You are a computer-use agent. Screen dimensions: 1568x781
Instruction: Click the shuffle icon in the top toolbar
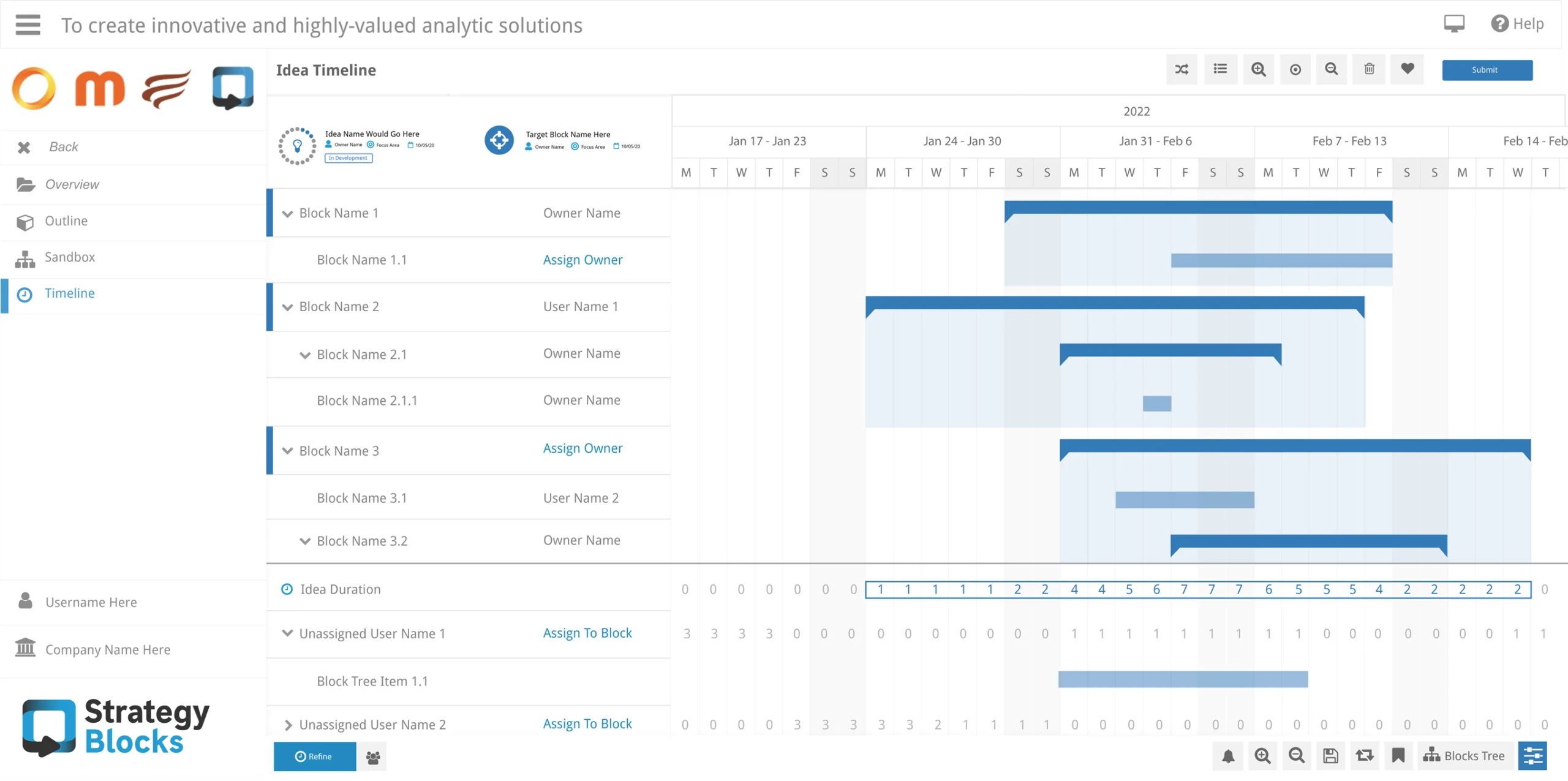pos(1182,69)
